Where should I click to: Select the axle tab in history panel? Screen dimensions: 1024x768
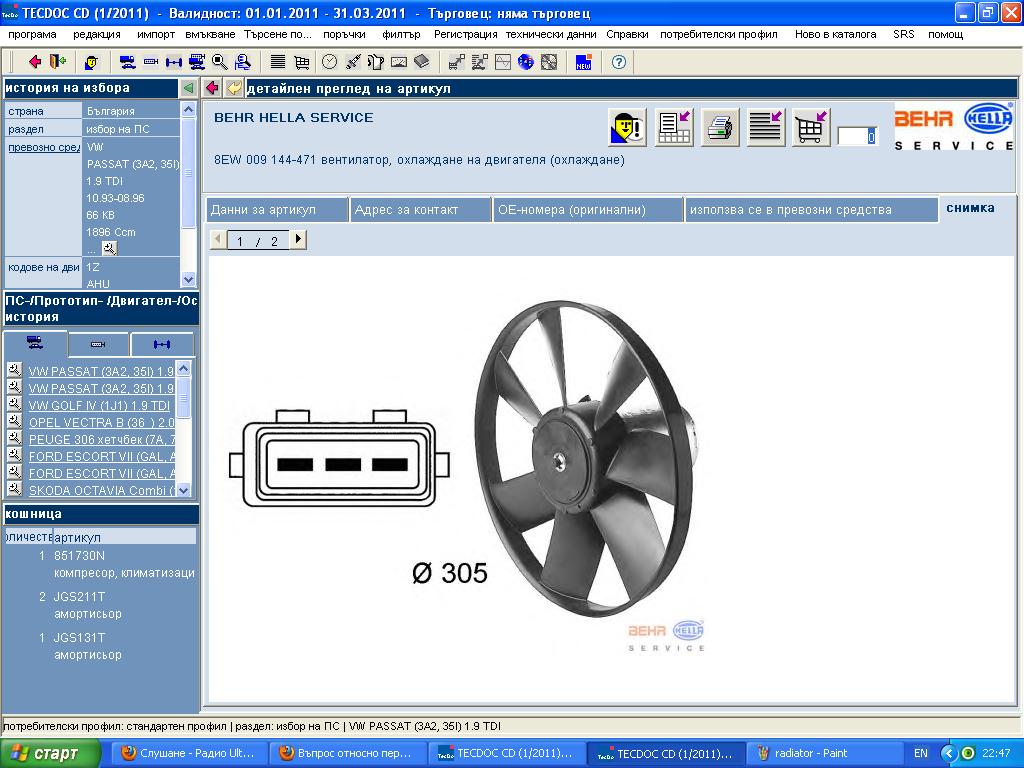[161, 344]
